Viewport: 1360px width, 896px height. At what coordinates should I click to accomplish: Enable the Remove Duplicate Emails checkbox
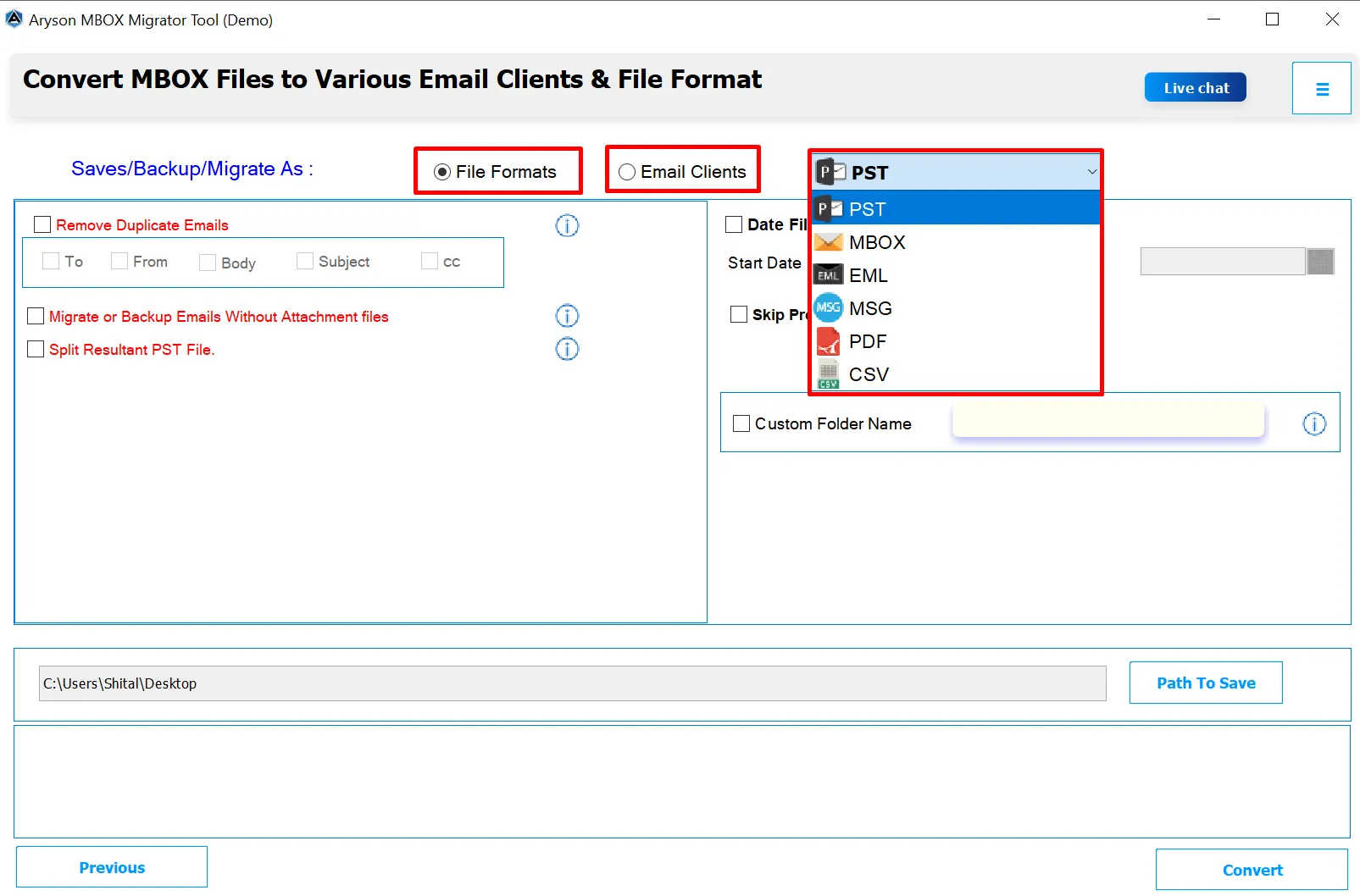[42, 224]
